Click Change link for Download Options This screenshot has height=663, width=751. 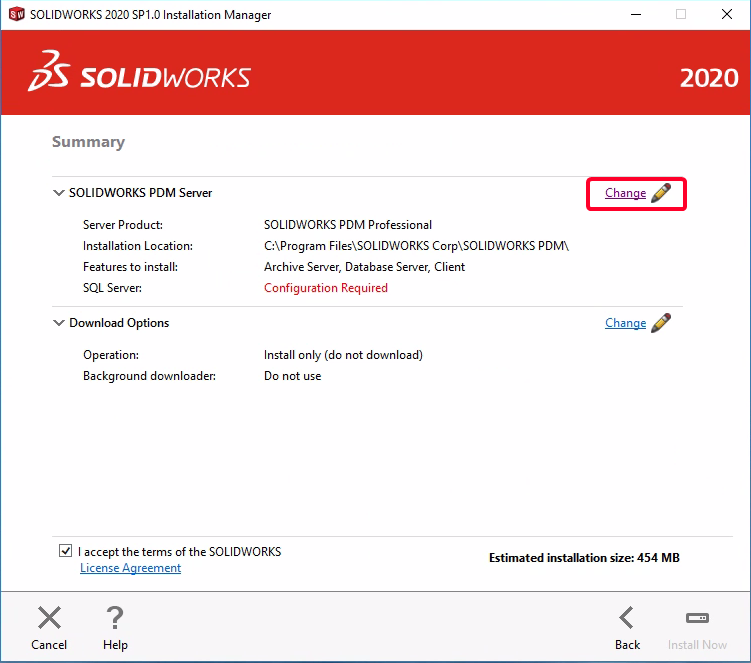tap(625, 323)
